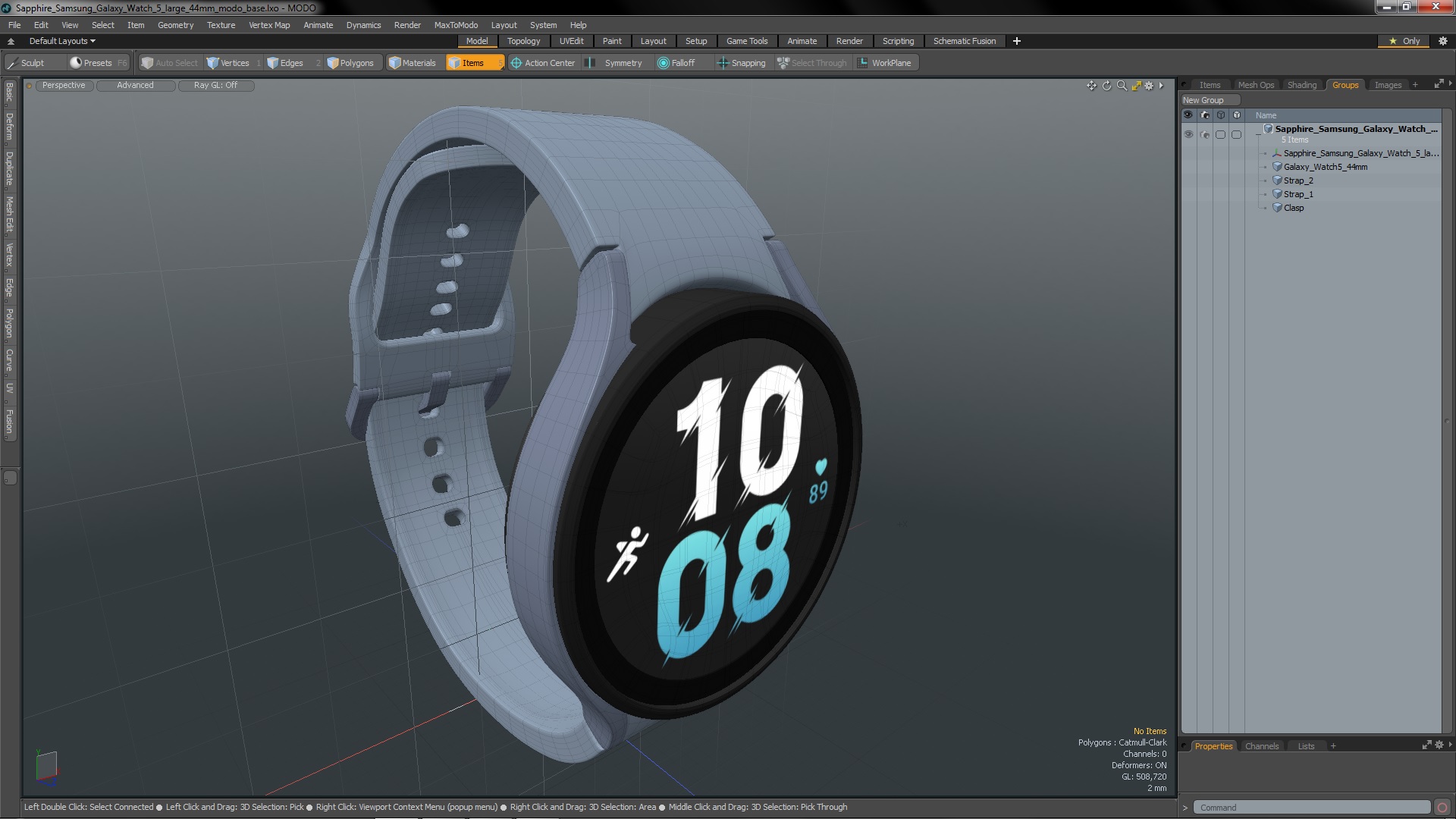Click the viewport pan move icon
Screen dimensions: 1456x819
tap(1091, 86)
